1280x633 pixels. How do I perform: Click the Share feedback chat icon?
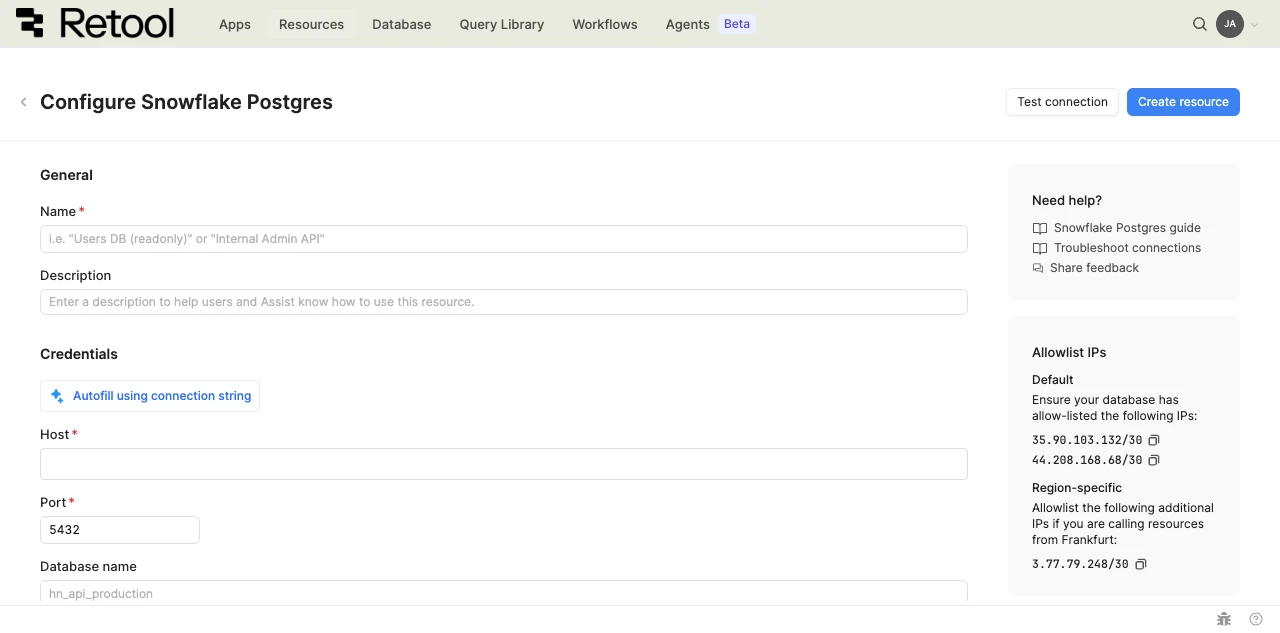(1038, 268)
